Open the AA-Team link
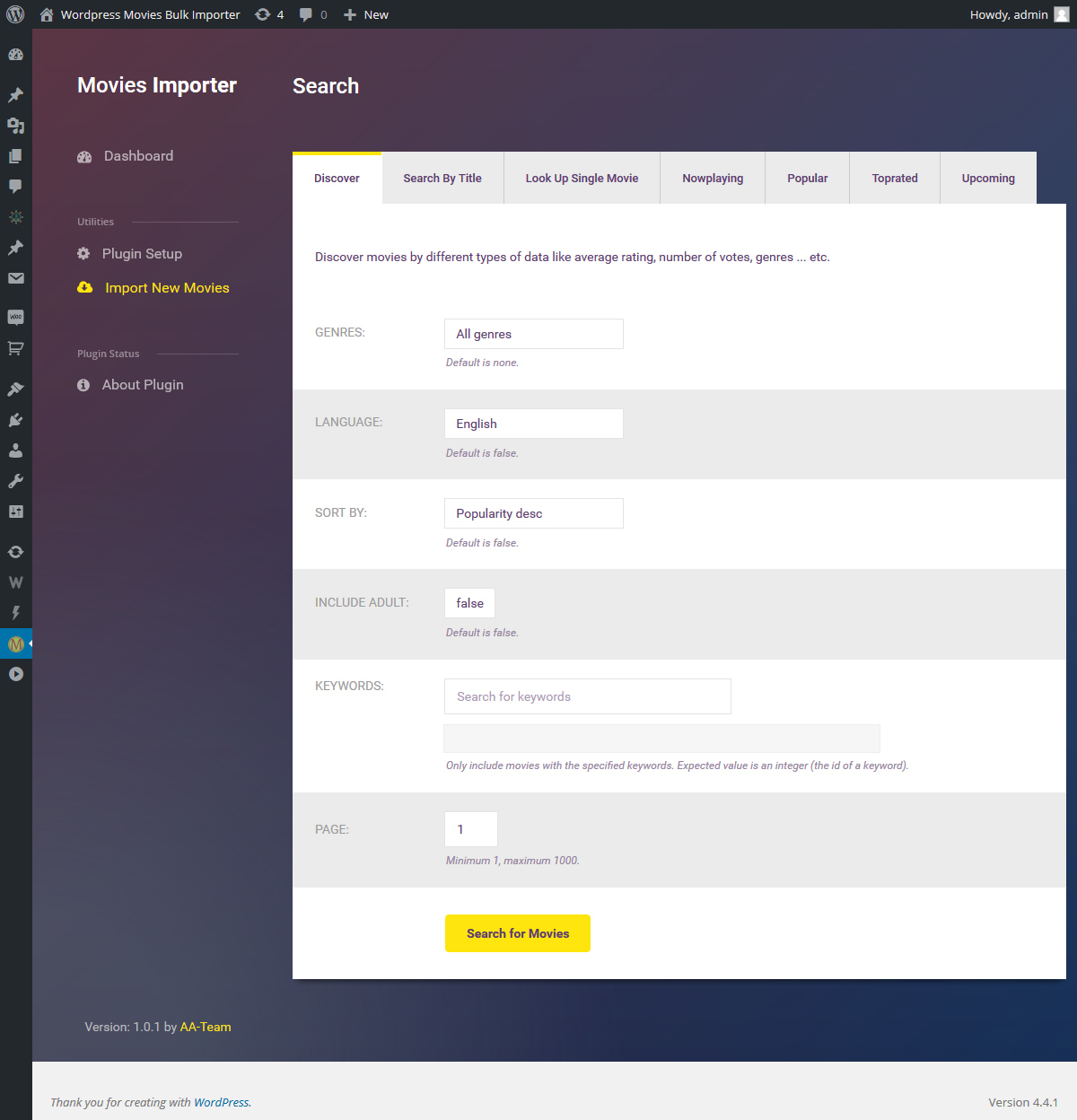The width and height of the screenshot is (1077, 1120). coord(206,1027)
